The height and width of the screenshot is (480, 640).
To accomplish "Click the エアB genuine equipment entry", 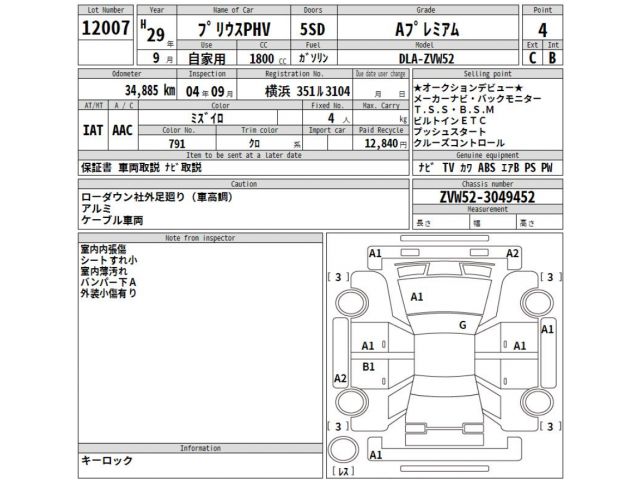I will tap(510, 167).
